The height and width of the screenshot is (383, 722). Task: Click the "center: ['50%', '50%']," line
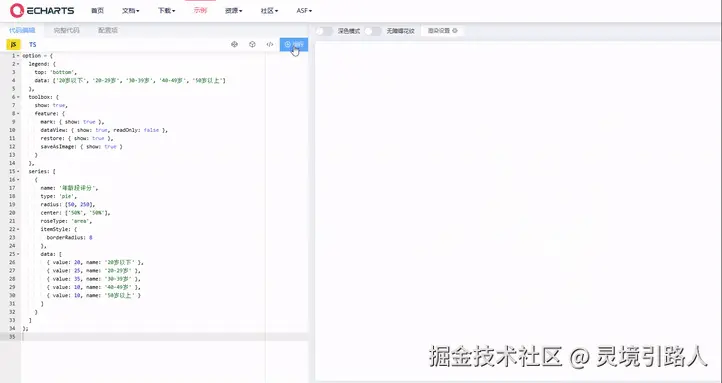tap(76, 213)
